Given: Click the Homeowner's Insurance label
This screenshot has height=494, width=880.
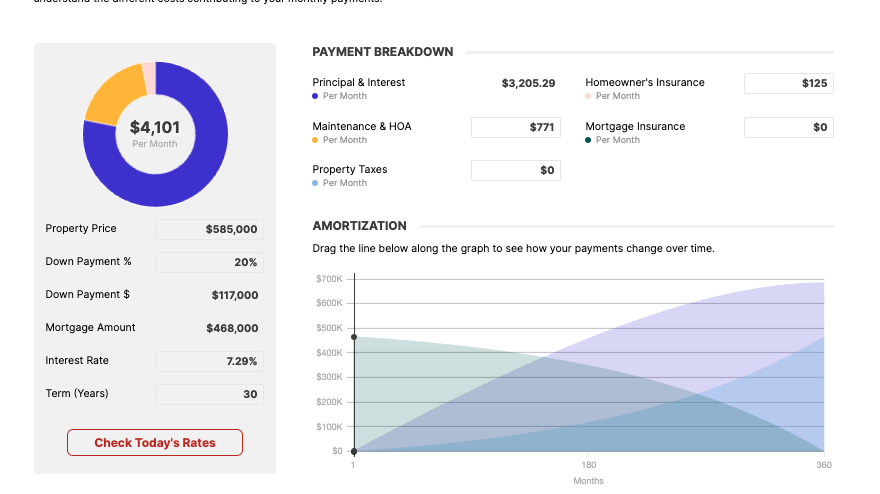Looking at the screenshot, I should click(645, 83).
